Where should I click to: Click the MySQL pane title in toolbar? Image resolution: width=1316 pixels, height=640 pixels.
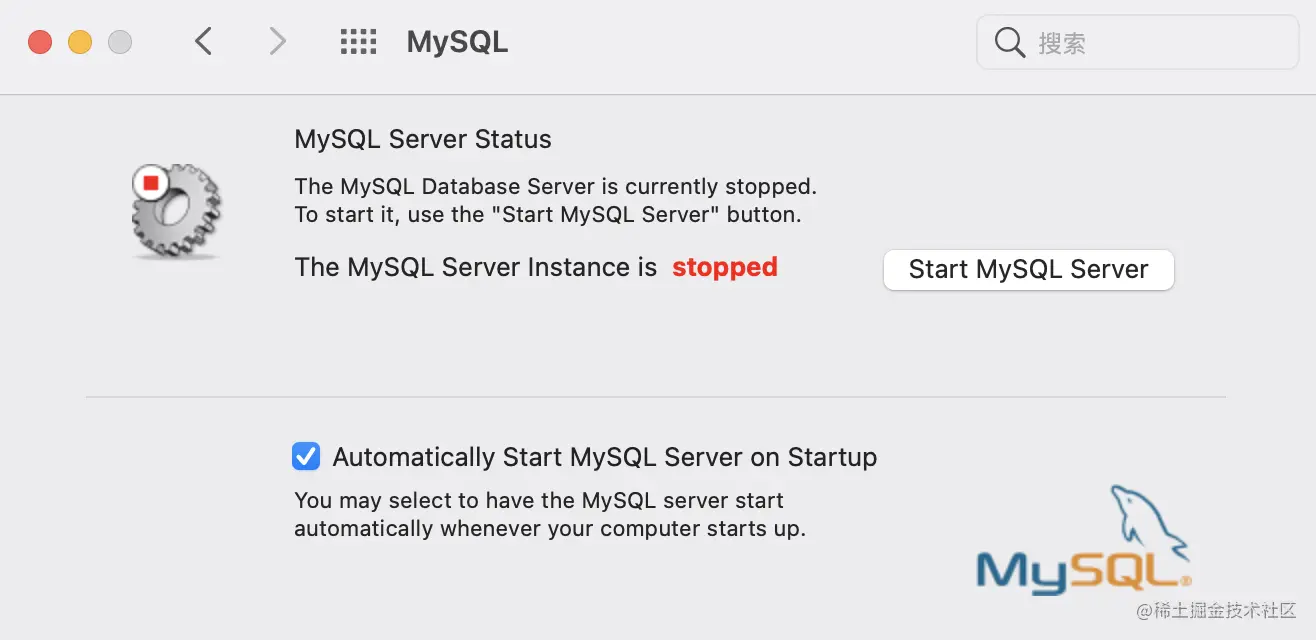[457, 42]
